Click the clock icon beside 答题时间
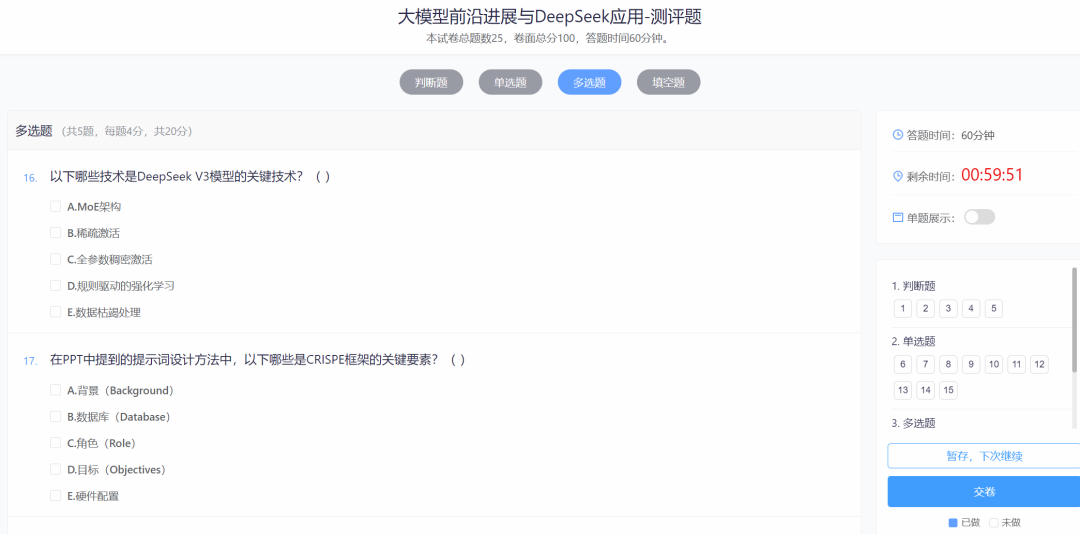1080x534 pixels. 897,134
